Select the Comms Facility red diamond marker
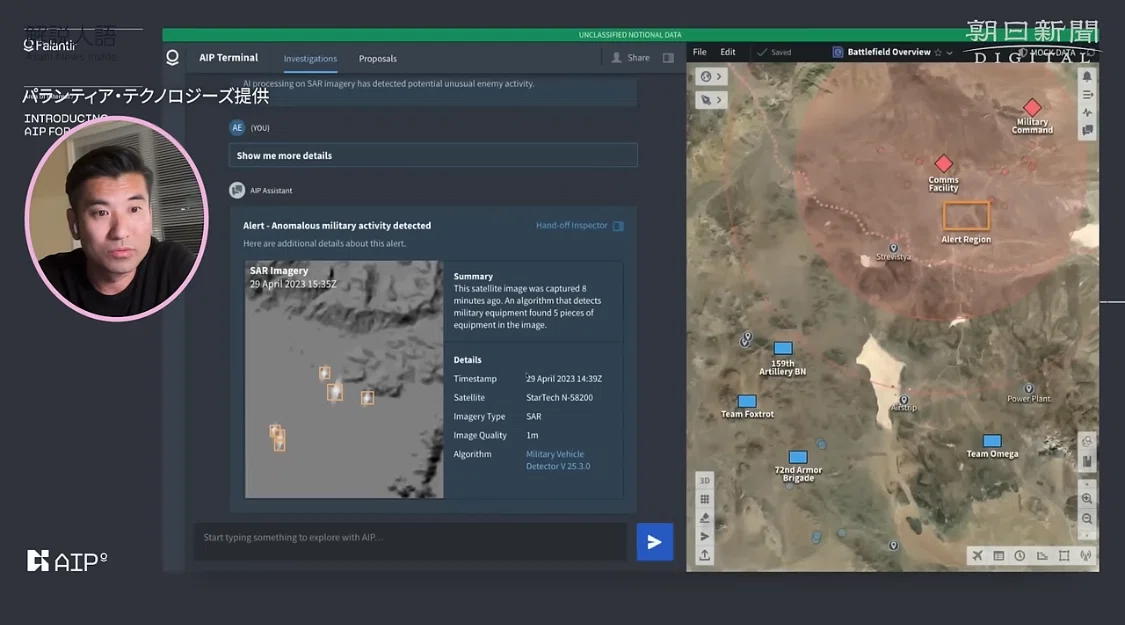 [943, 164]
